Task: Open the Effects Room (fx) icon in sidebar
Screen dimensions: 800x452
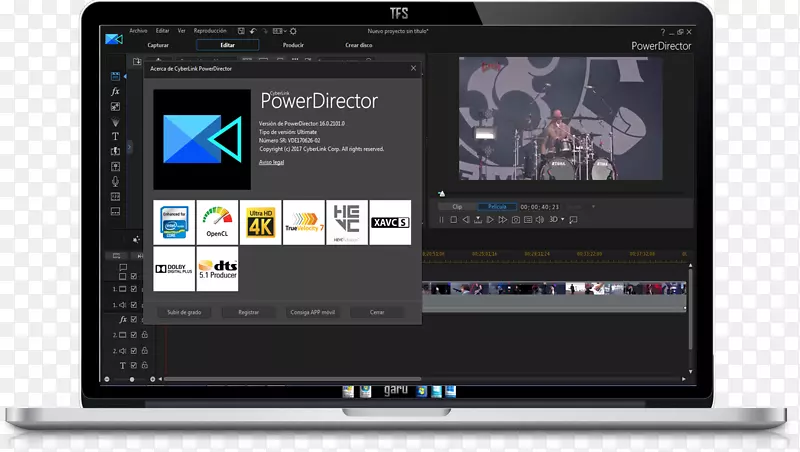Action: pyautogui.click(x=115, y=91)
